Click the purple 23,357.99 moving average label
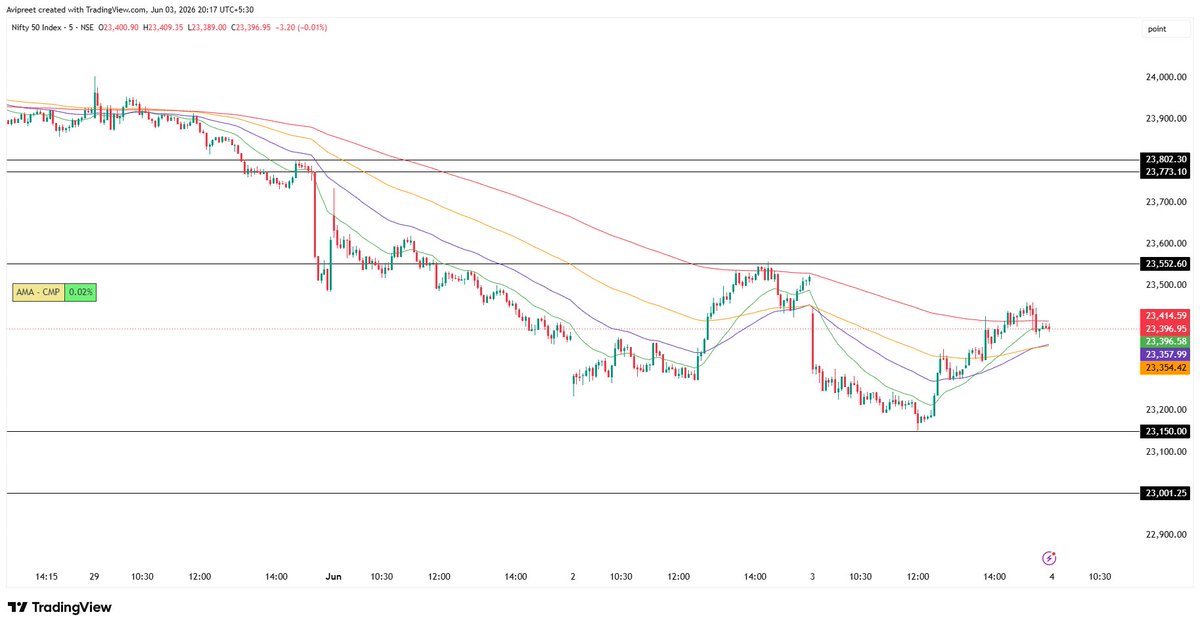 coord(1166,354)
